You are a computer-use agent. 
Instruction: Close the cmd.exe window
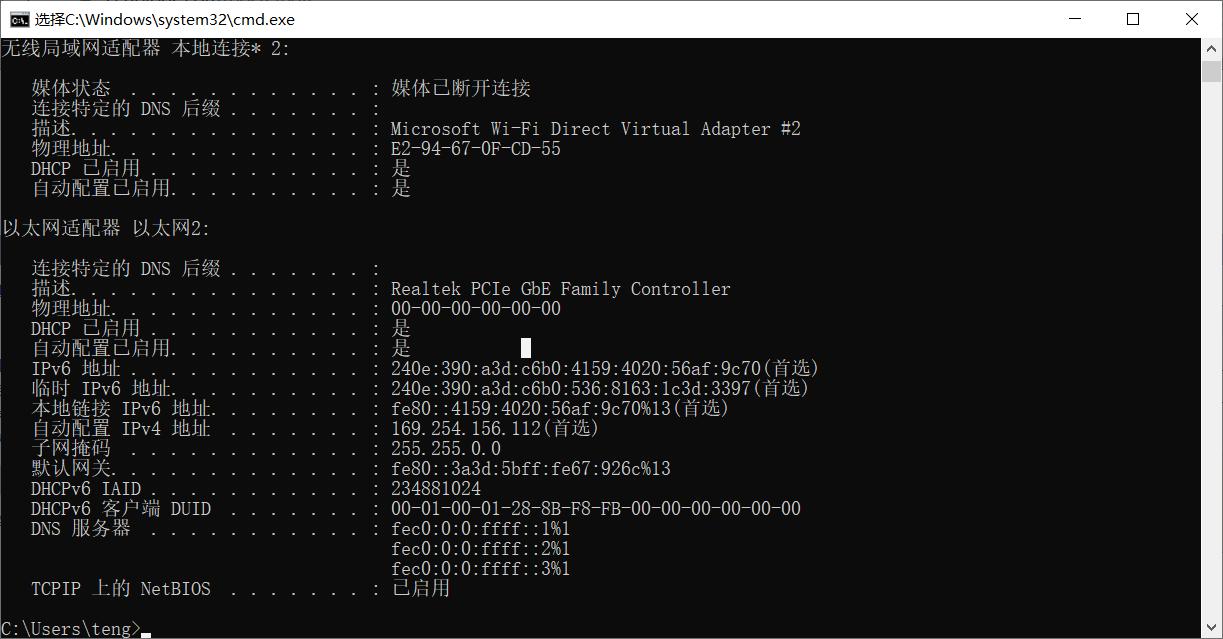point(1192,19)
